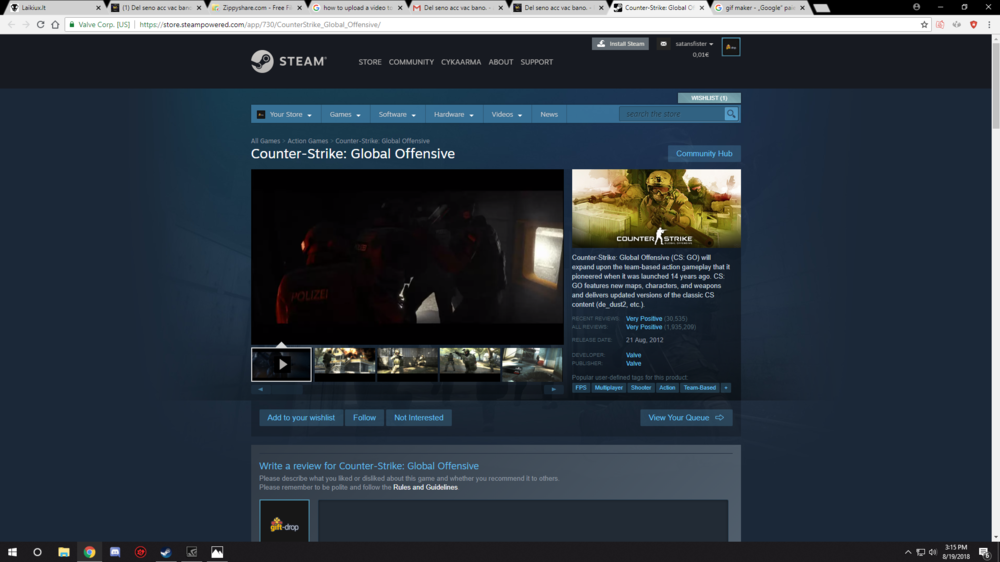Open the Chrome three-dot menu
The height and width of the screenshot is (562, 1000).
[x=989, y=24]
